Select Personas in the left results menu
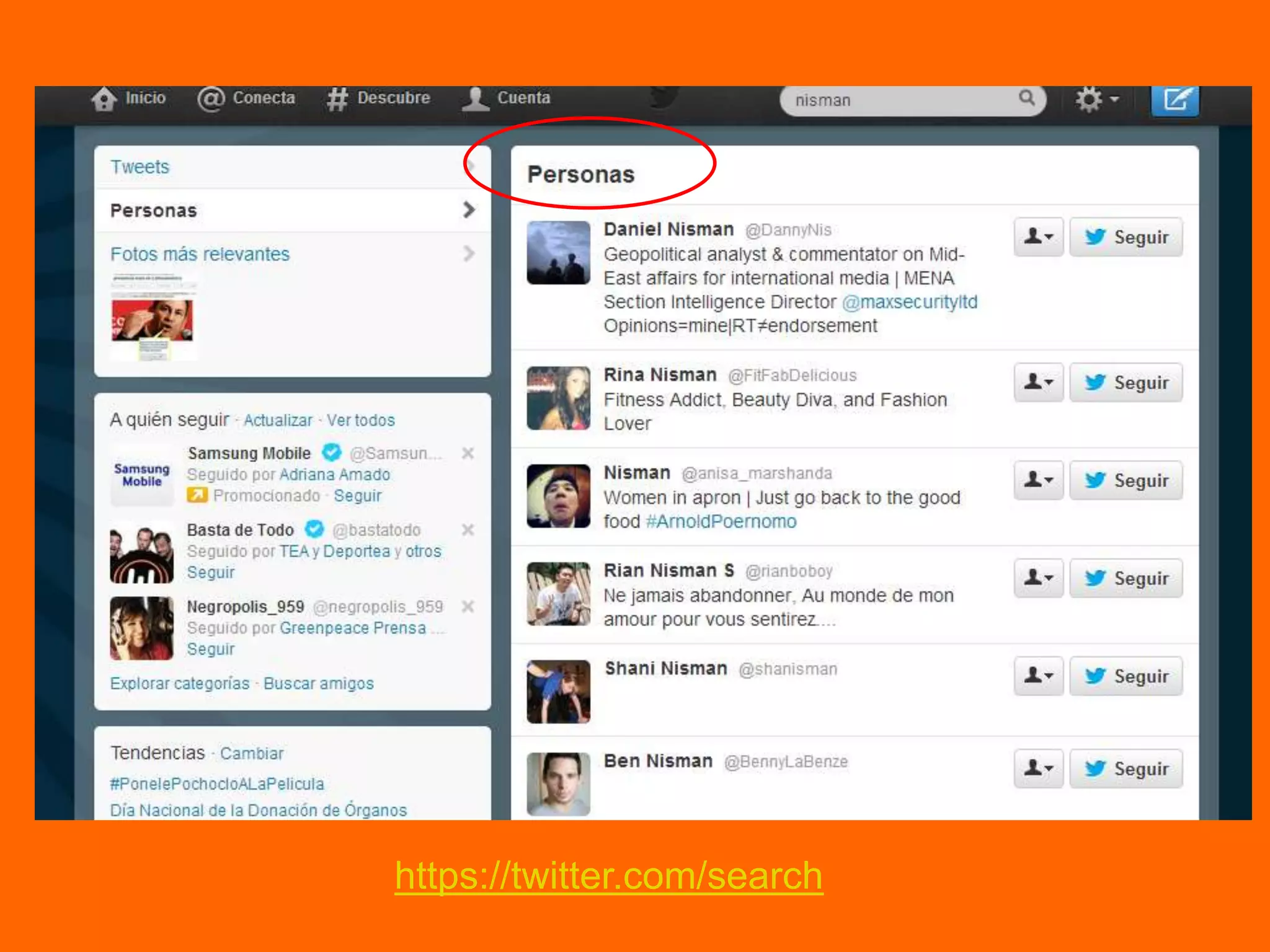Screen dimensions: 1270x952 [292, 210]
